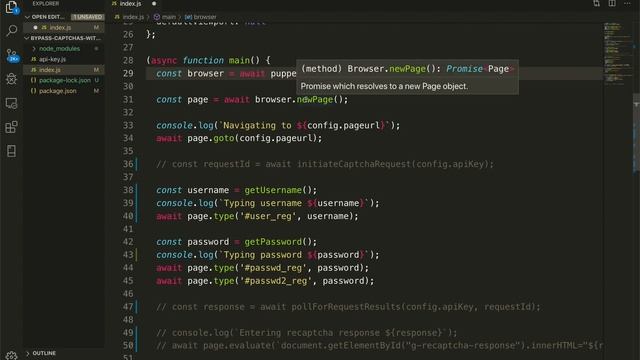Split the editor to the right
The width and height of the screenshot is (640, 360).
pos(612,3)
